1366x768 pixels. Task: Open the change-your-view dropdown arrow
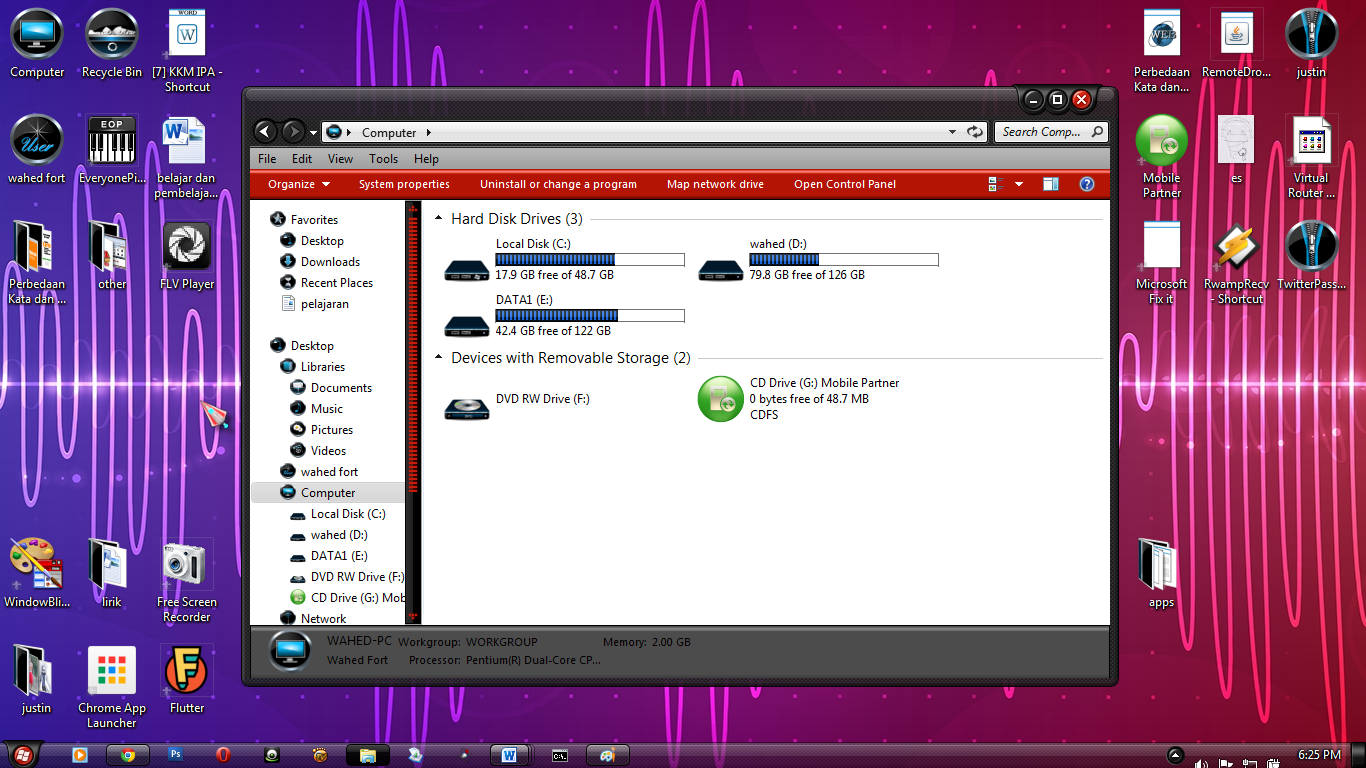point(1018,184)
